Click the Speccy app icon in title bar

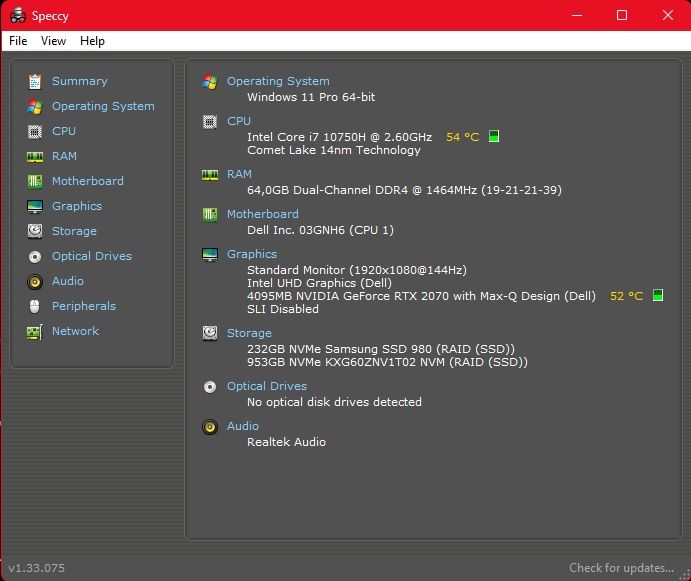tap(18, 15)
